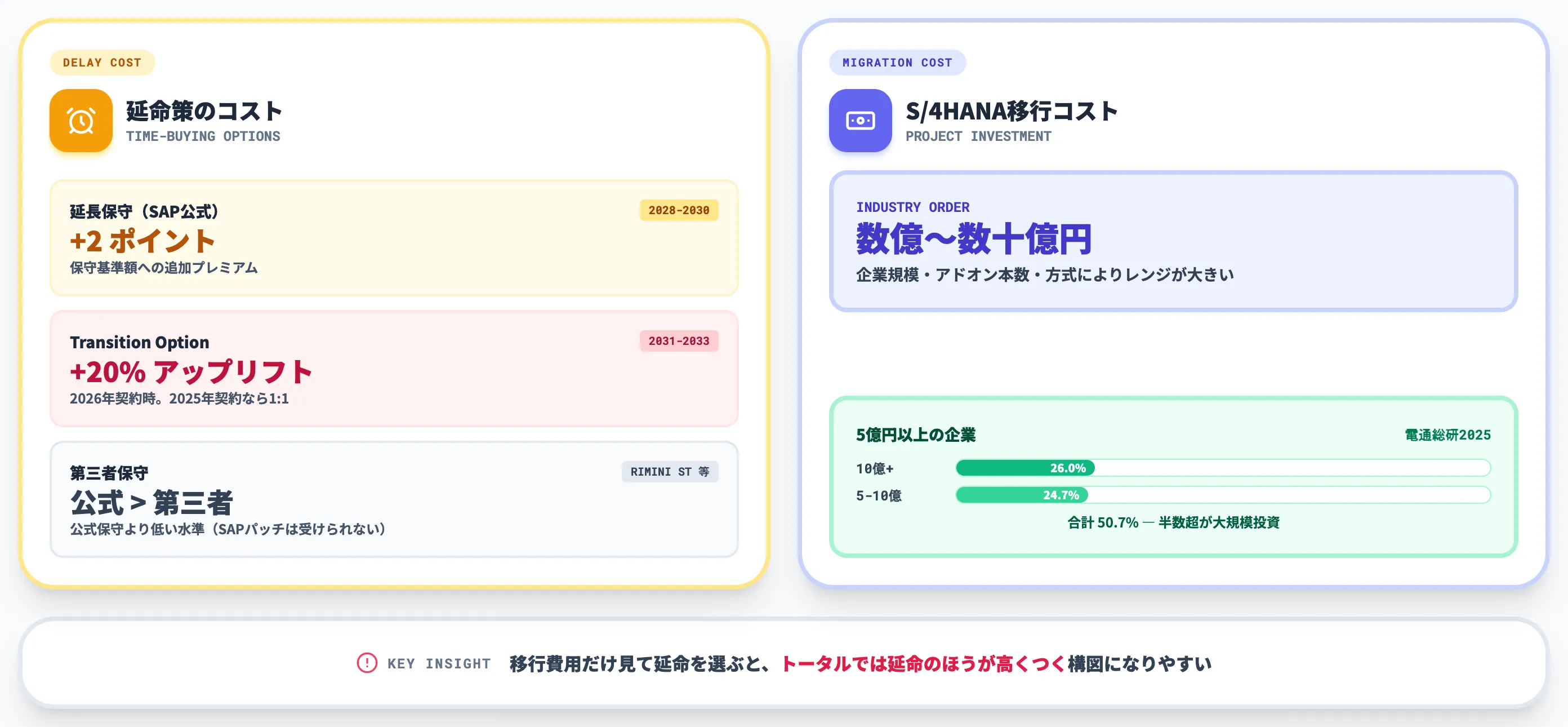Click the 電通総研2025 source label
The width and height of the screenshot is (1568, 727).
1447,435
